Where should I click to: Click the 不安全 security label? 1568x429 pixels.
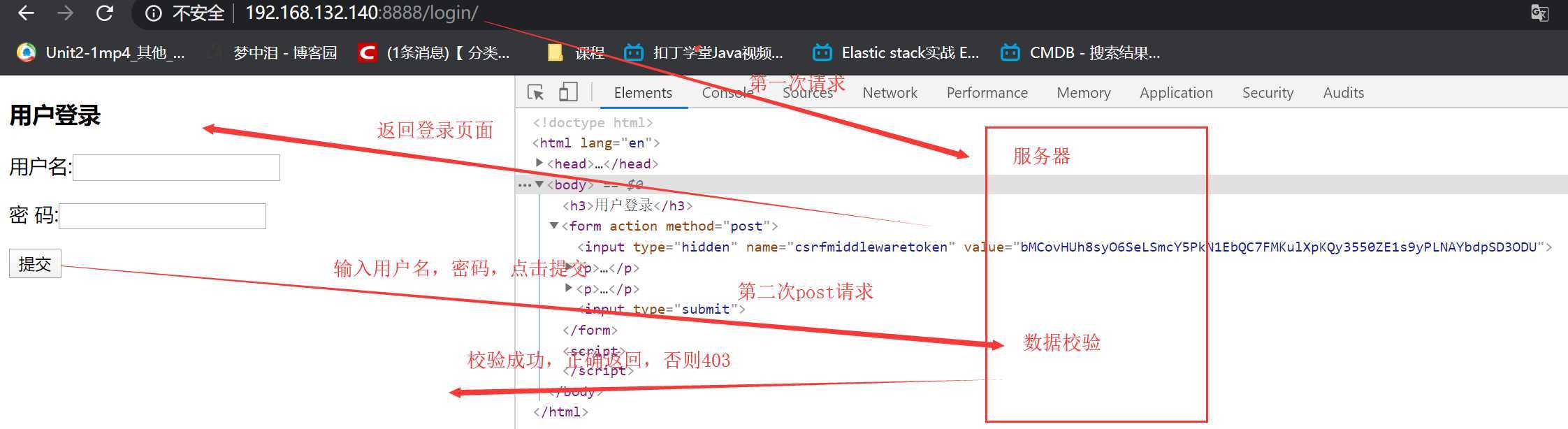tap(198, 13)
